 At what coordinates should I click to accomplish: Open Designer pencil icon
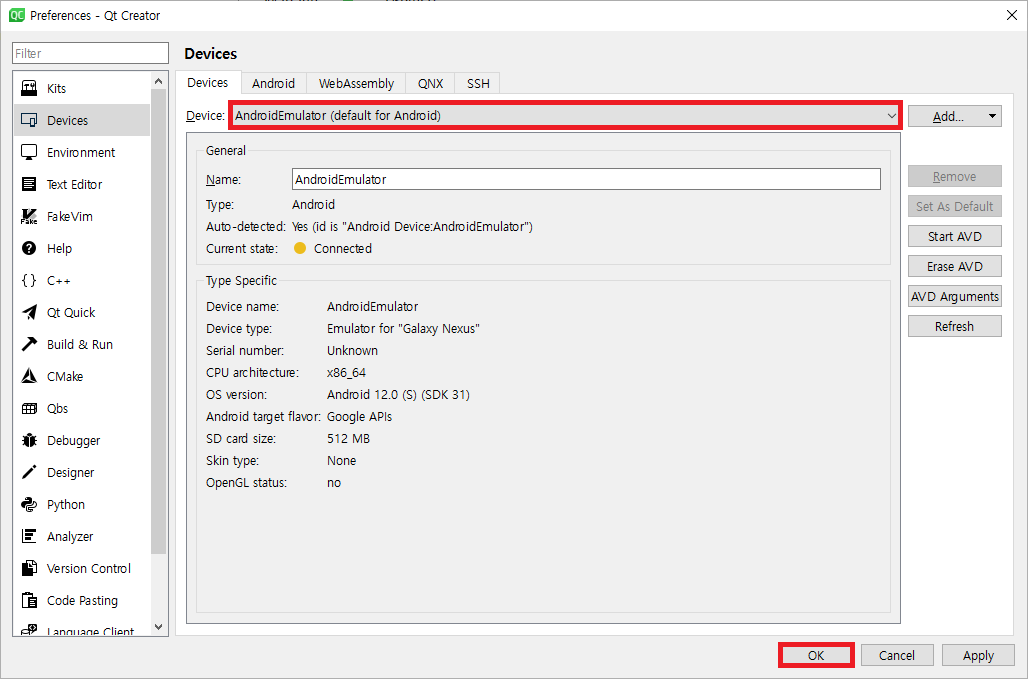(29, 472)
